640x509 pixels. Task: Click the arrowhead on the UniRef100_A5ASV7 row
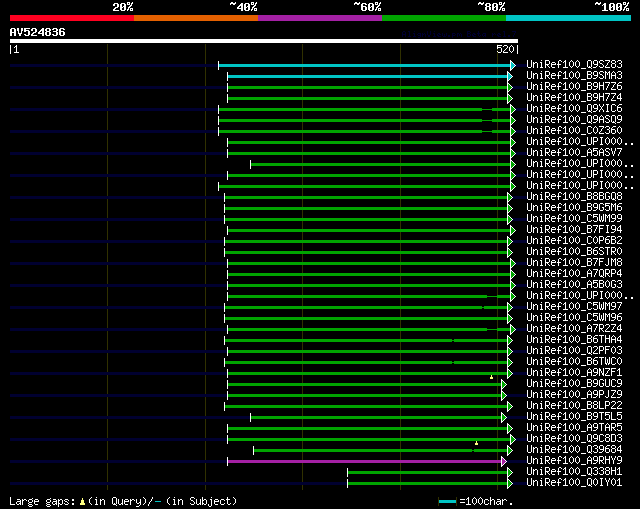(x=513, y=153)
